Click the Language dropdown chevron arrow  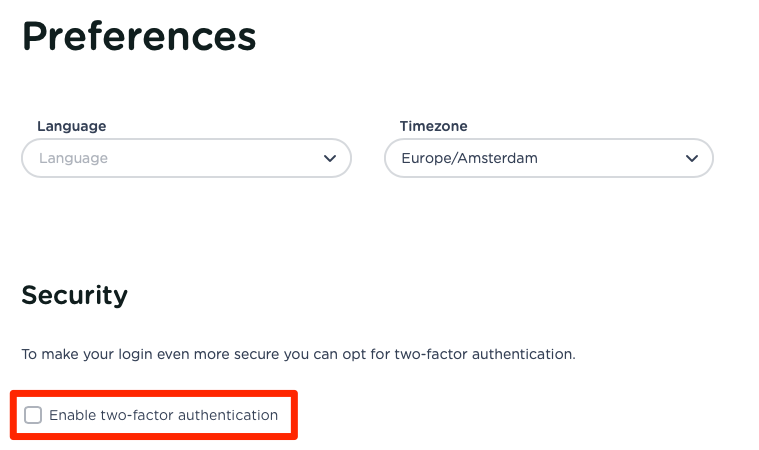(330, 158)
